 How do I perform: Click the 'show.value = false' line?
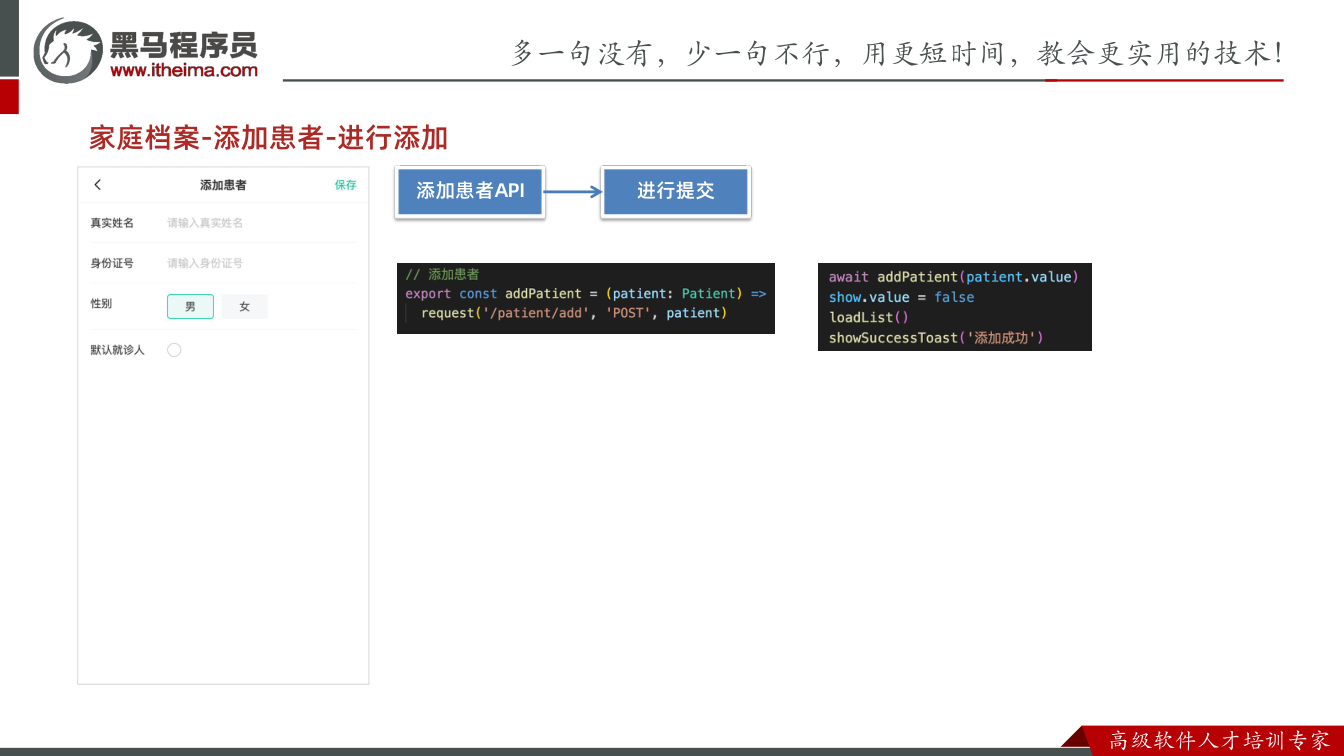901,297
